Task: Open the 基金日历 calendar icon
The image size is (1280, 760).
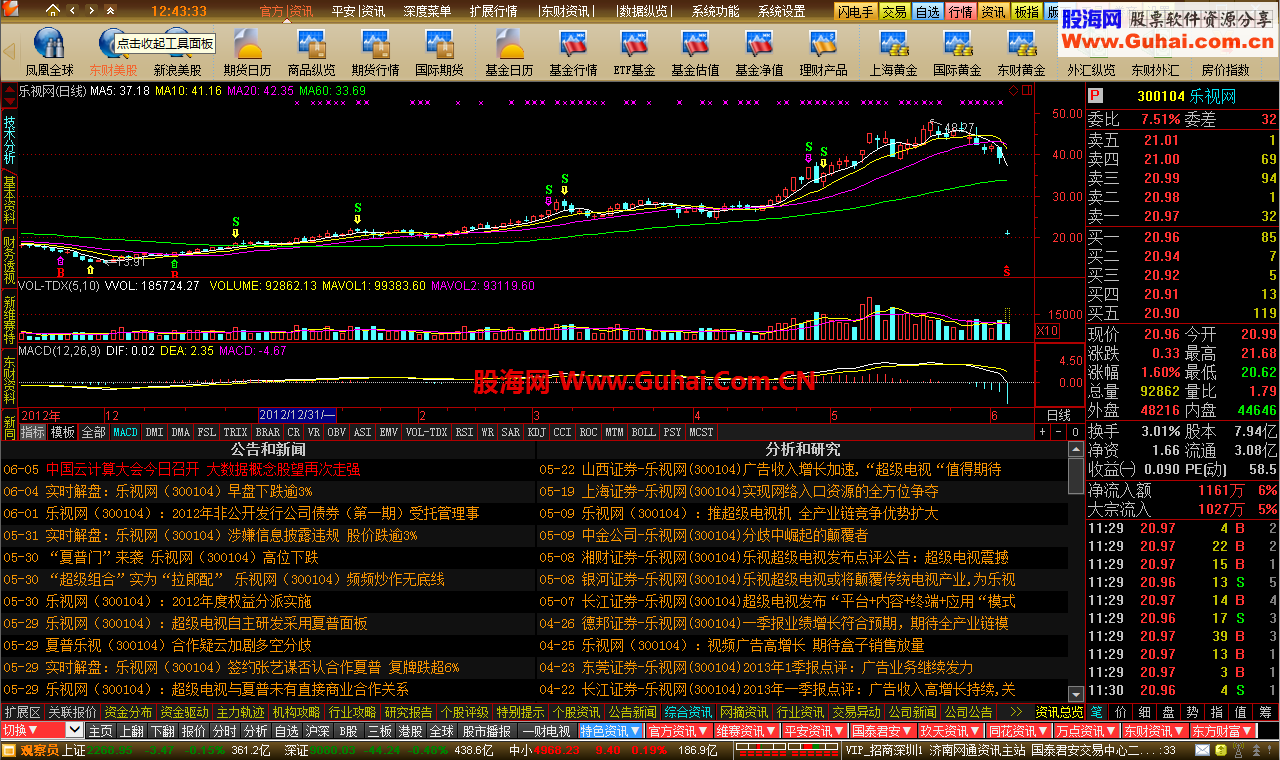Action: [509, 52]
